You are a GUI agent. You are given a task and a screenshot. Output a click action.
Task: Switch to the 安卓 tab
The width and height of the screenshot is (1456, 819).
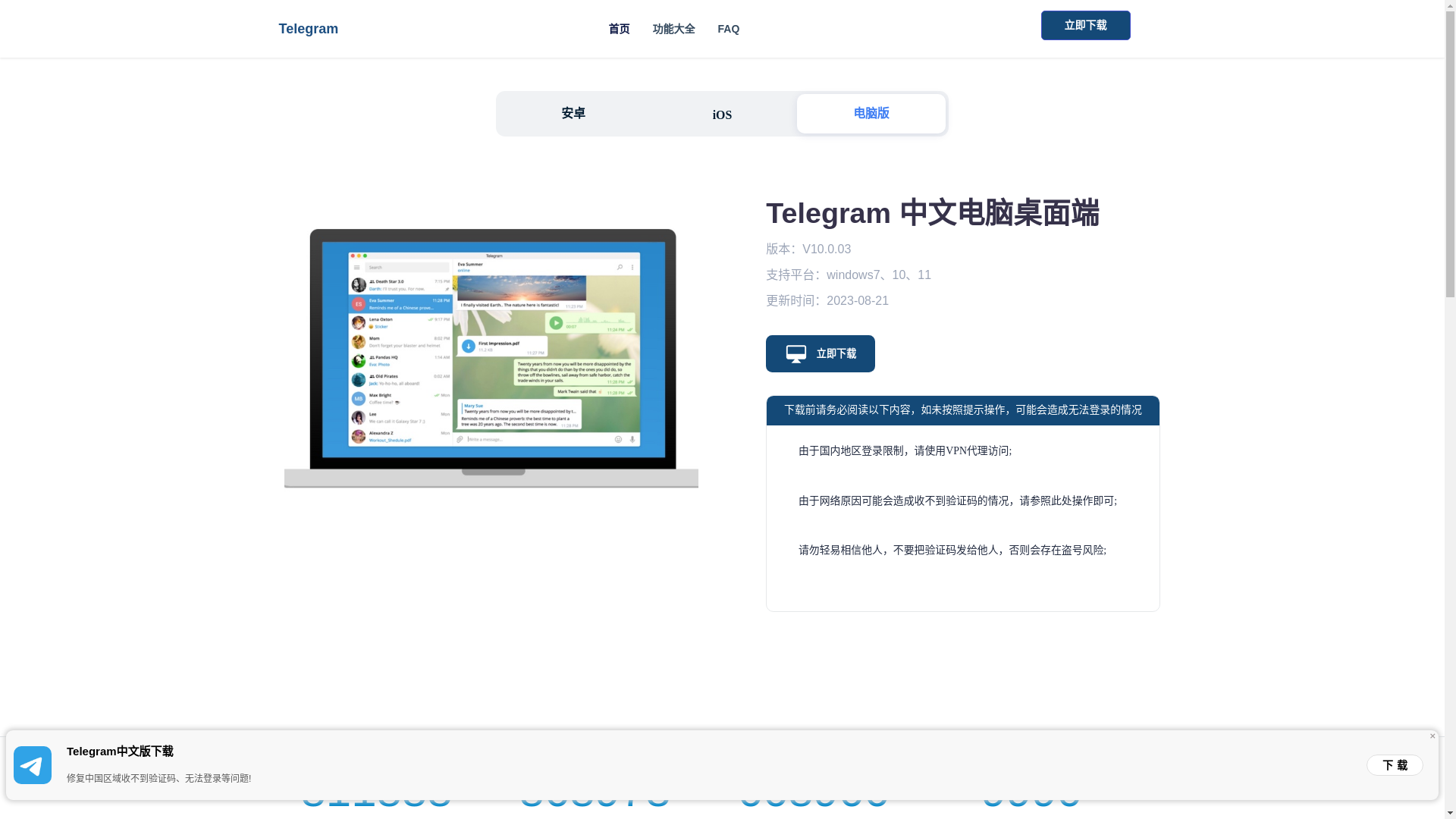(x=573, y=114)
